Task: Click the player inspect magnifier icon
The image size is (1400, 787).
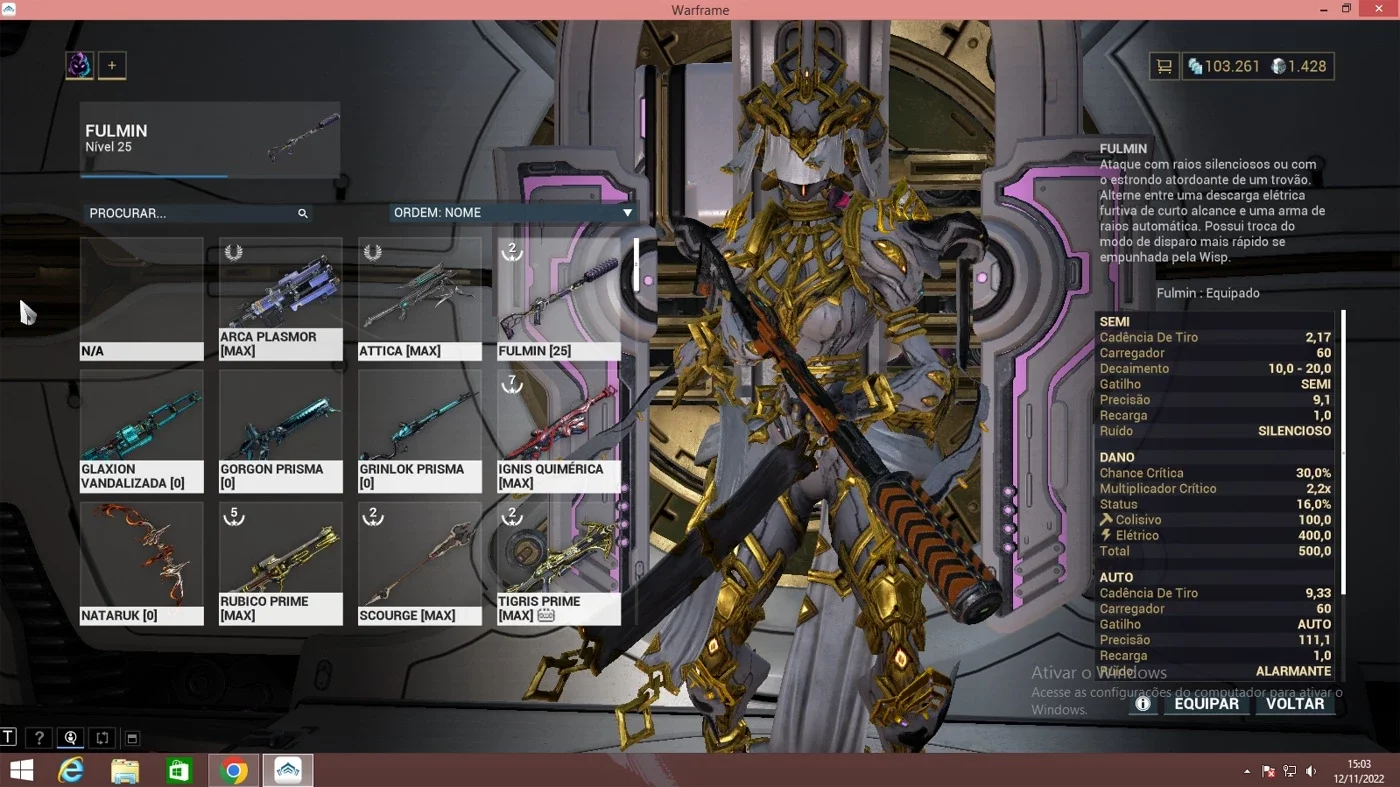Action: pyautogui.click(x=71, y=738)
